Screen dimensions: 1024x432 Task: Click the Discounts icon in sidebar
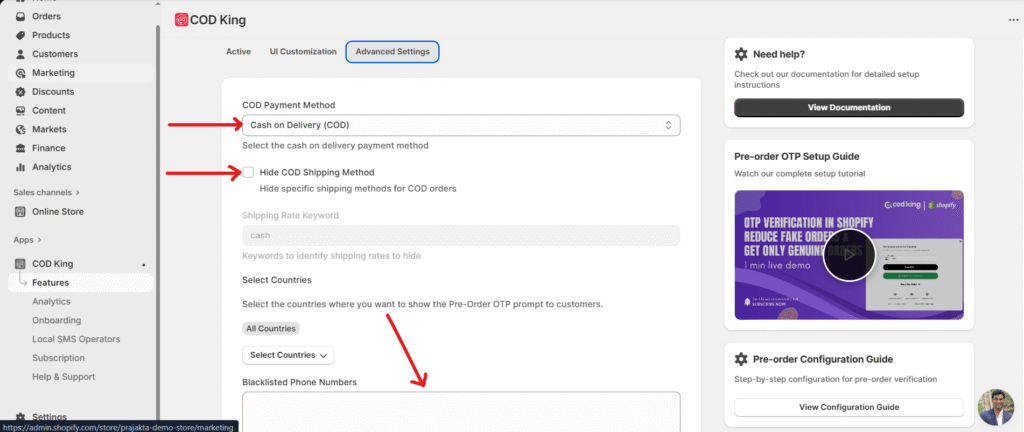tap(22, 92)
